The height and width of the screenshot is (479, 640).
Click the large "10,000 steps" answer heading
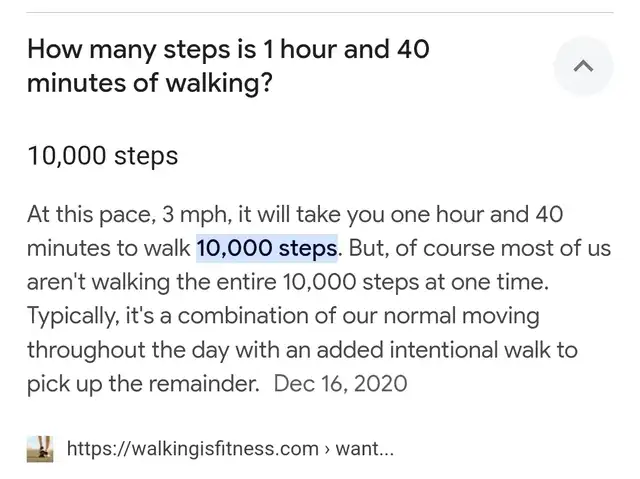click(103, 156)
